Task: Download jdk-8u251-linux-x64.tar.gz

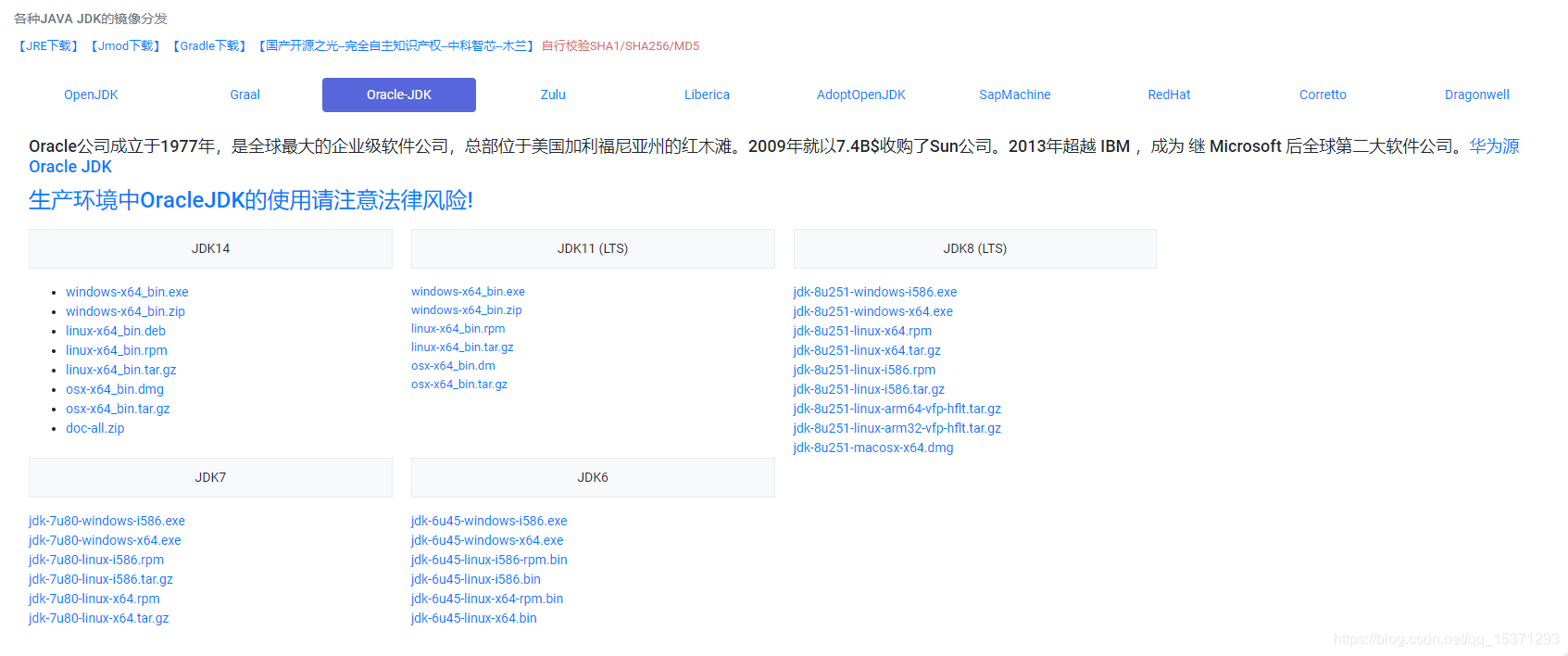Action: tap(867, 350)
